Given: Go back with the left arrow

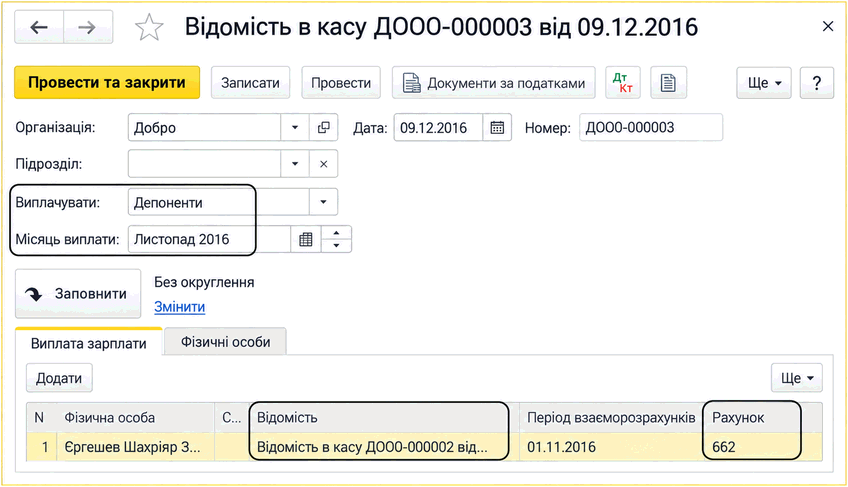Looking at the screenshot, I should (39, 27).
